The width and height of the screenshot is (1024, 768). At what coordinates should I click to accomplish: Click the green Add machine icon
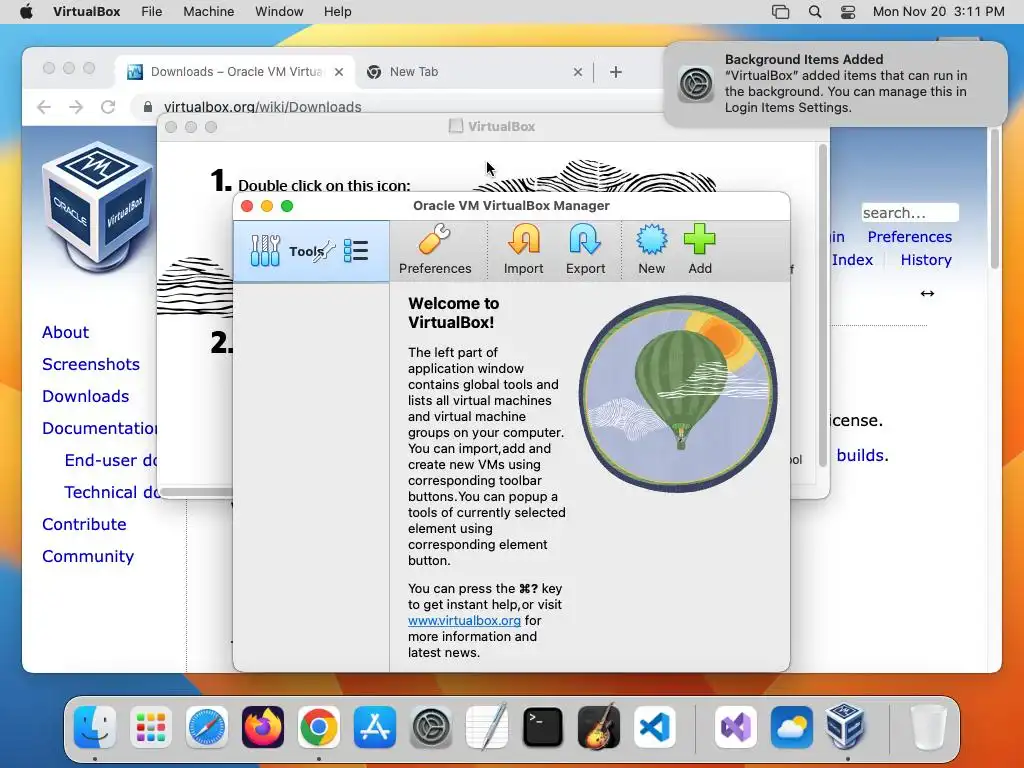click(x=699, y=249)
